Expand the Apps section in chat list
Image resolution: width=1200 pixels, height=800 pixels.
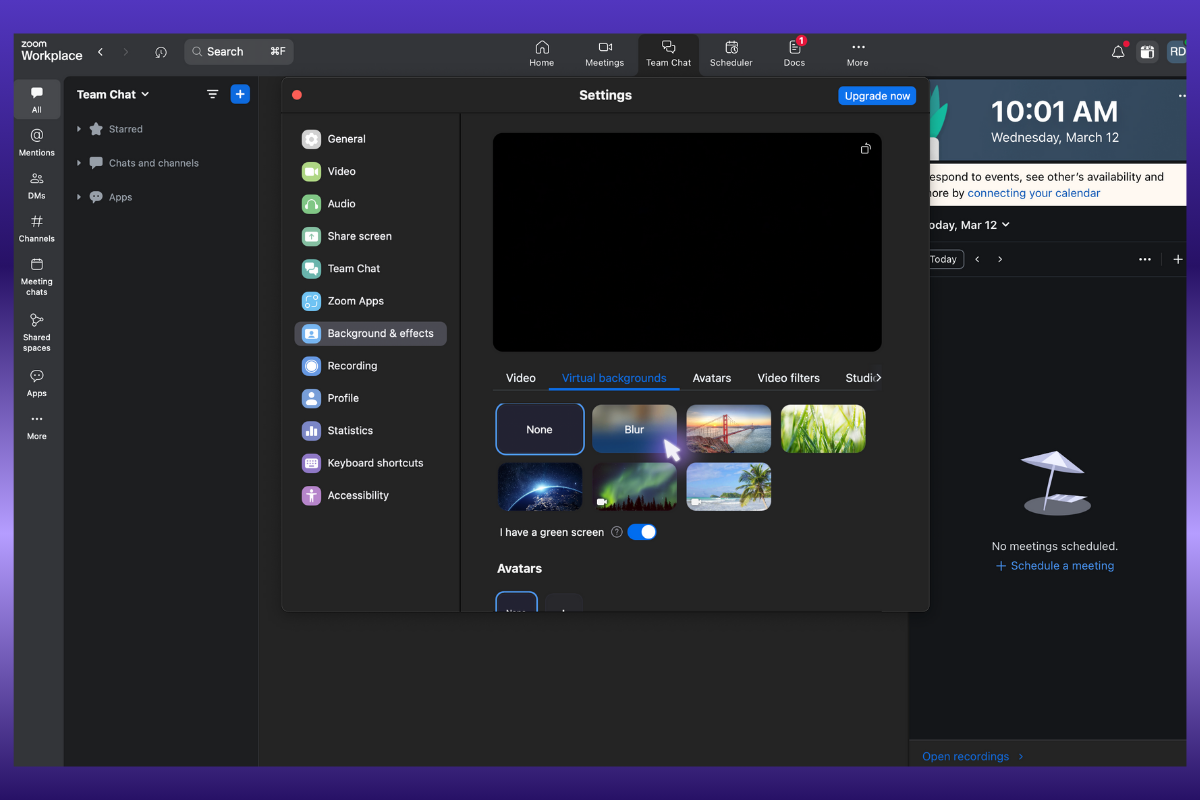[x=79, y=197]
